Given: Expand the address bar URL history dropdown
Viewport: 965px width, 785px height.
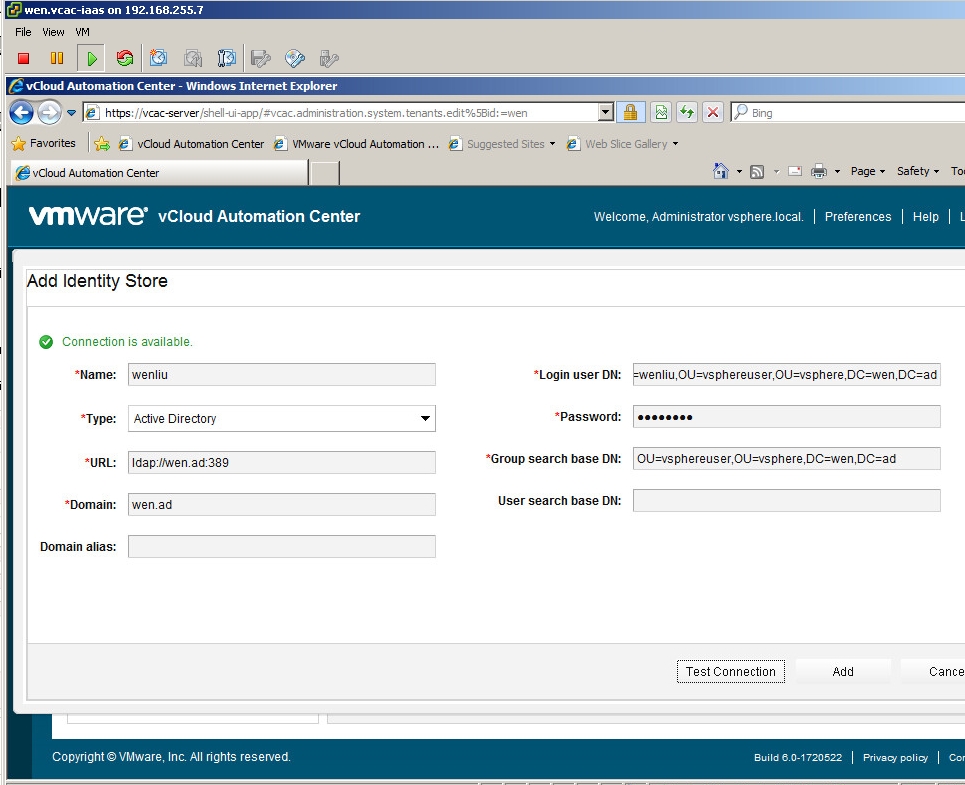Looking at the screenshot, I should pyautogui.click(x=606, y=113).
